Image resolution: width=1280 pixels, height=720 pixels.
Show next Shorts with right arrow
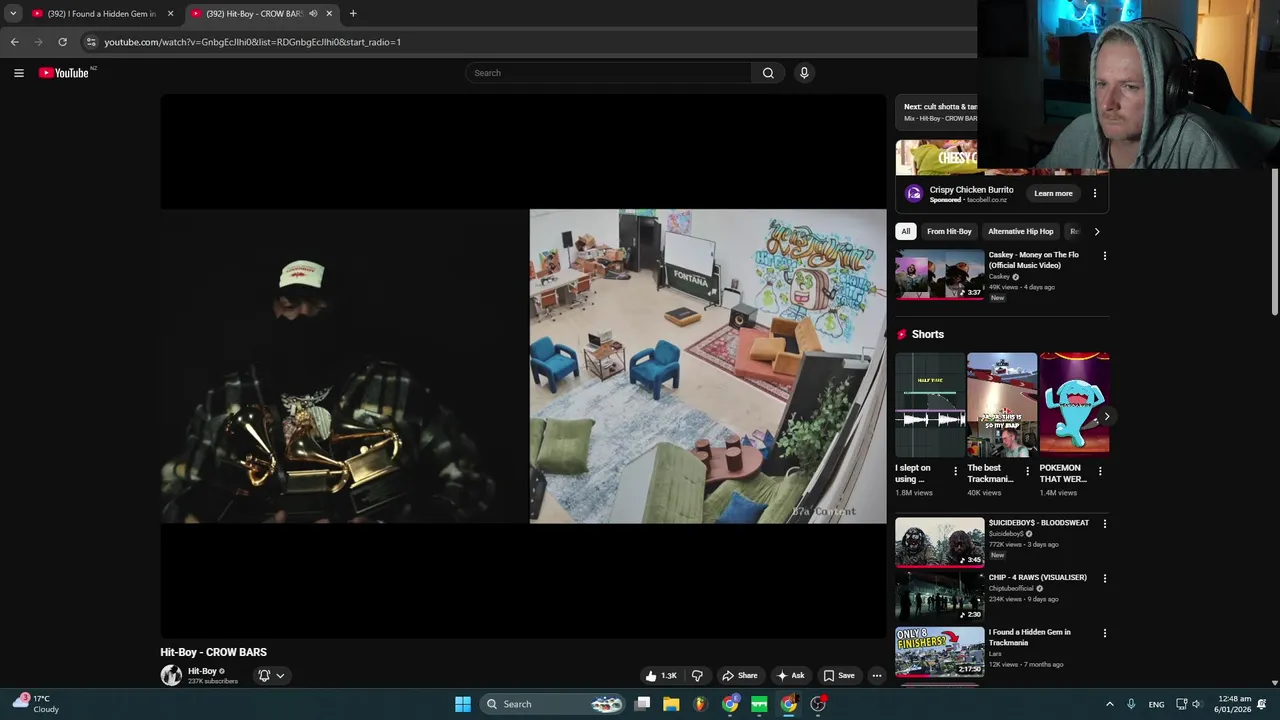pyautogui.click(x=1106, y=416)
